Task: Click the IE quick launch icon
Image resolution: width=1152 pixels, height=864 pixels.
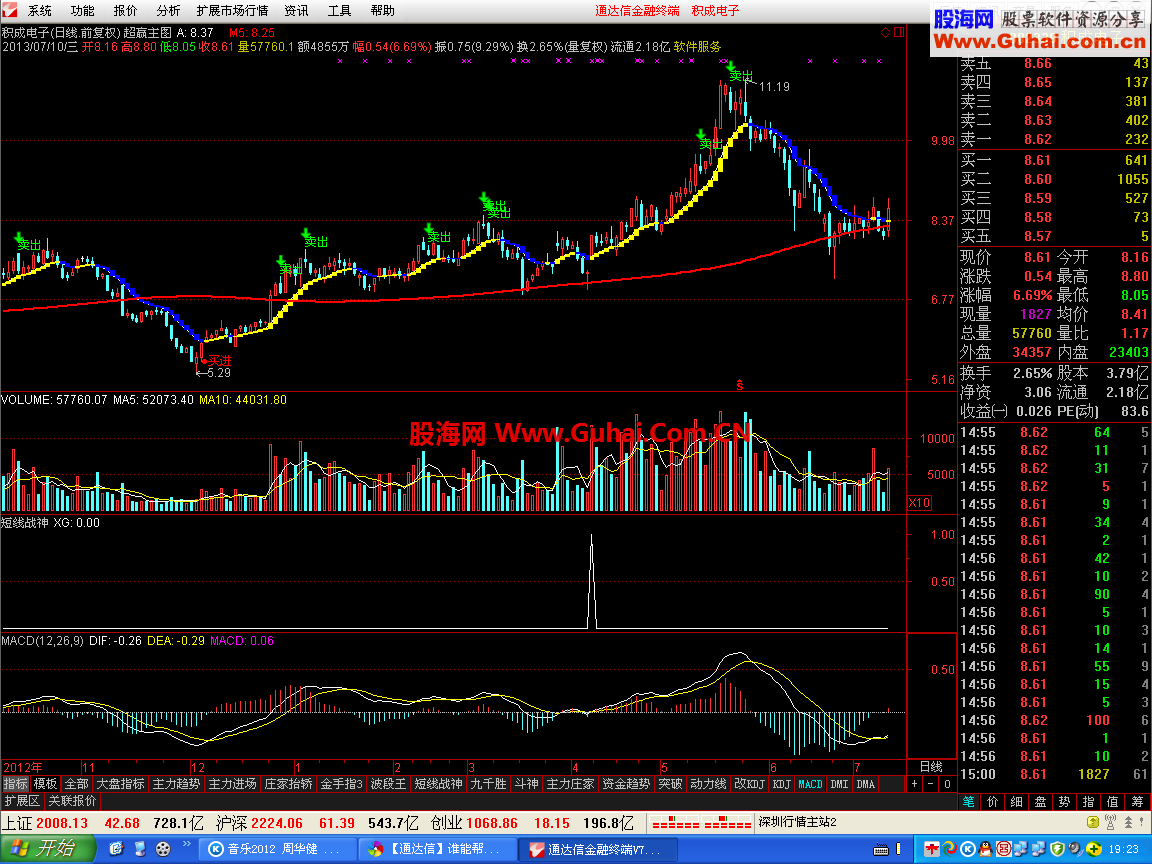Action: (x=116, y=849)
